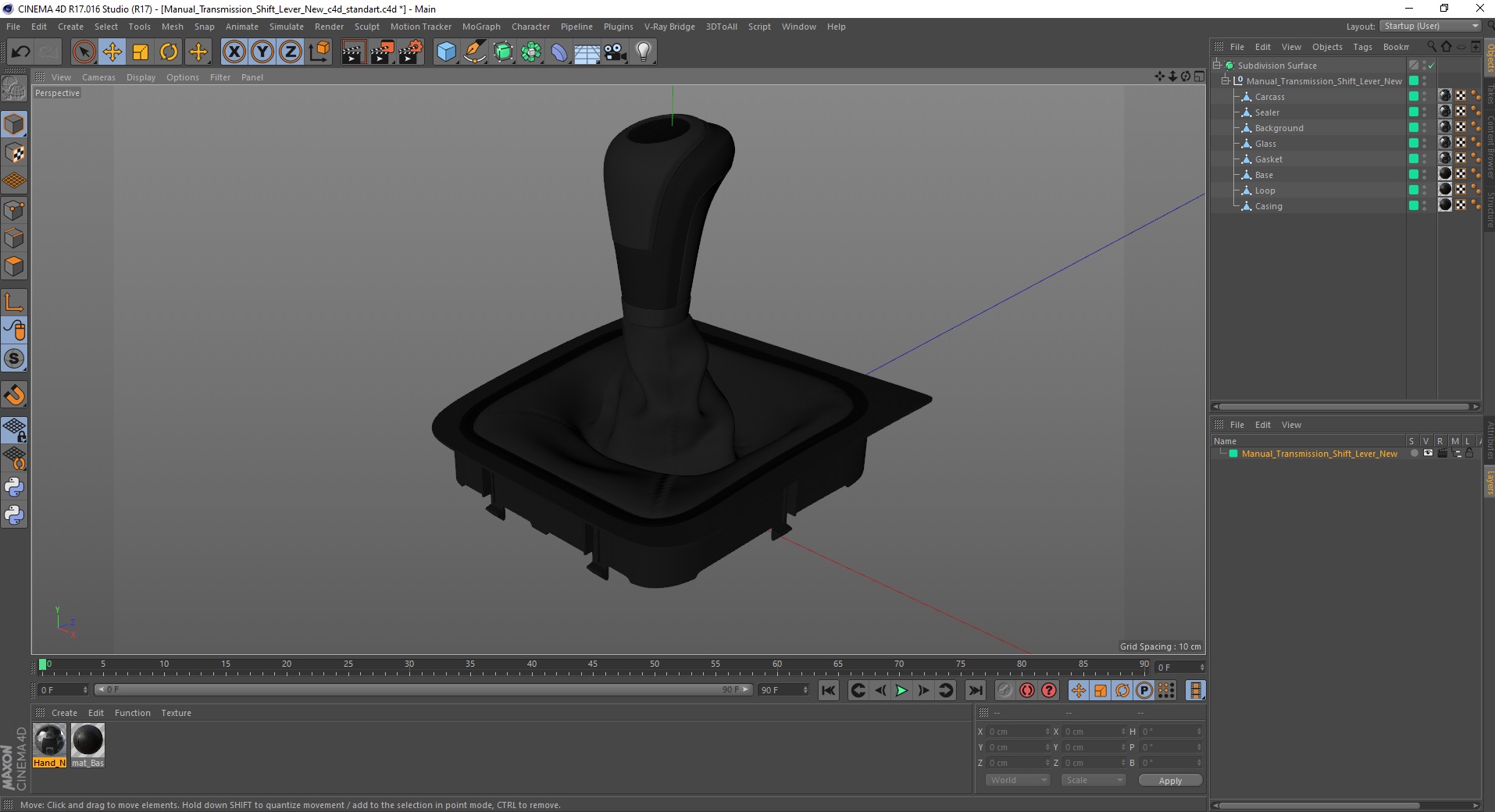Click the Undo arrow icon

(21, 52)
